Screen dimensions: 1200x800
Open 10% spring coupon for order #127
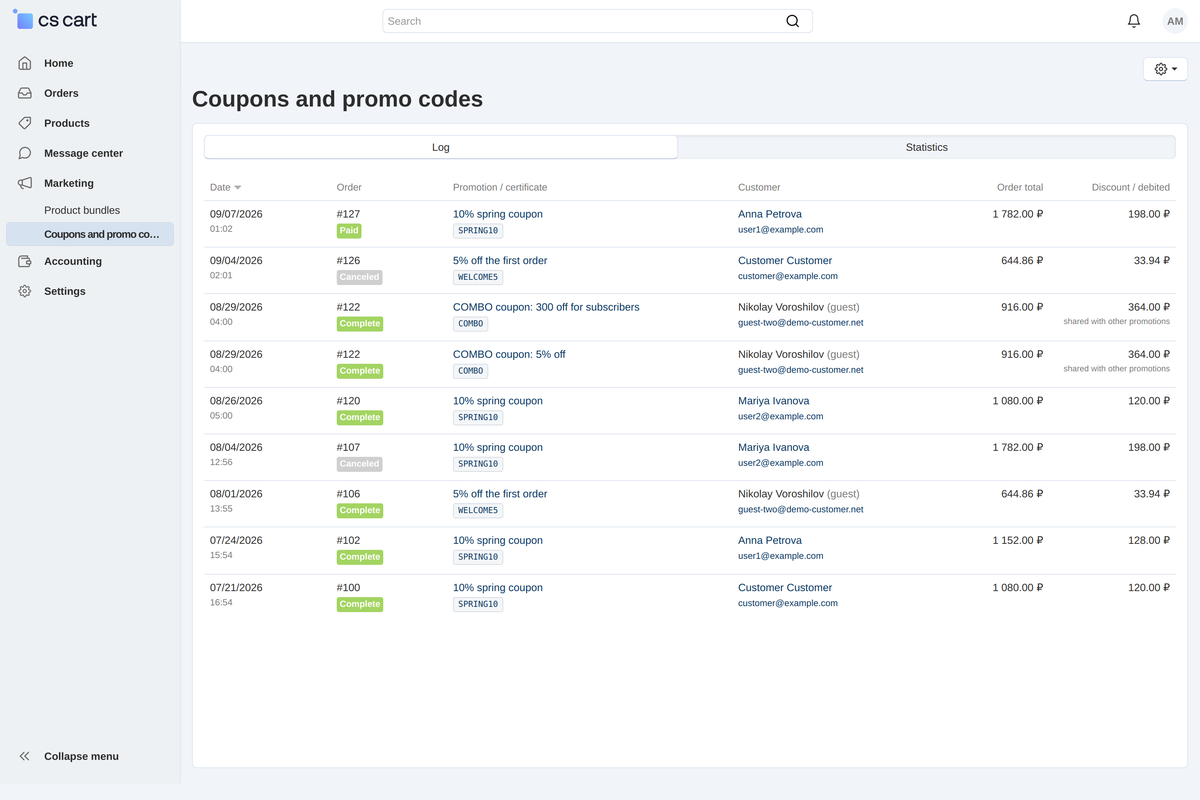click(498, 214)
